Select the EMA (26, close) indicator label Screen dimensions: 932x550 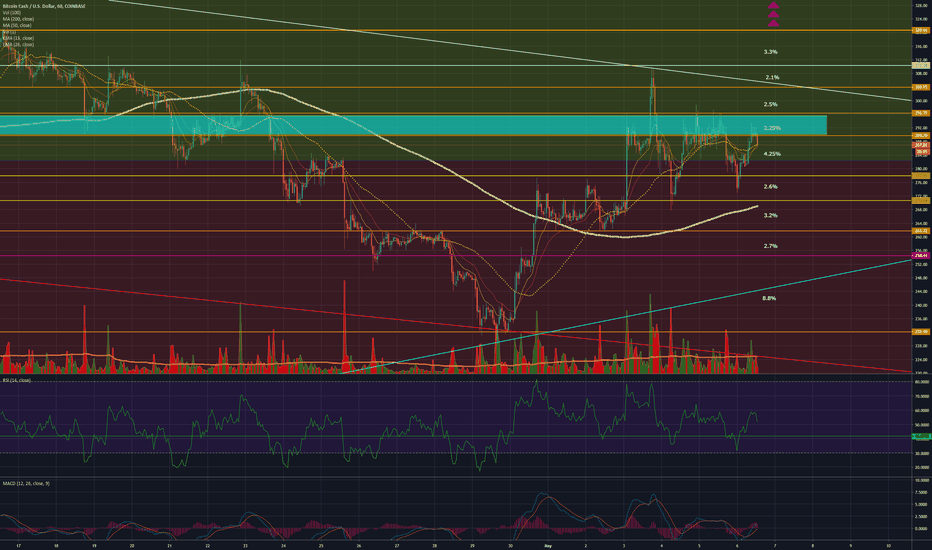point(18,45)
